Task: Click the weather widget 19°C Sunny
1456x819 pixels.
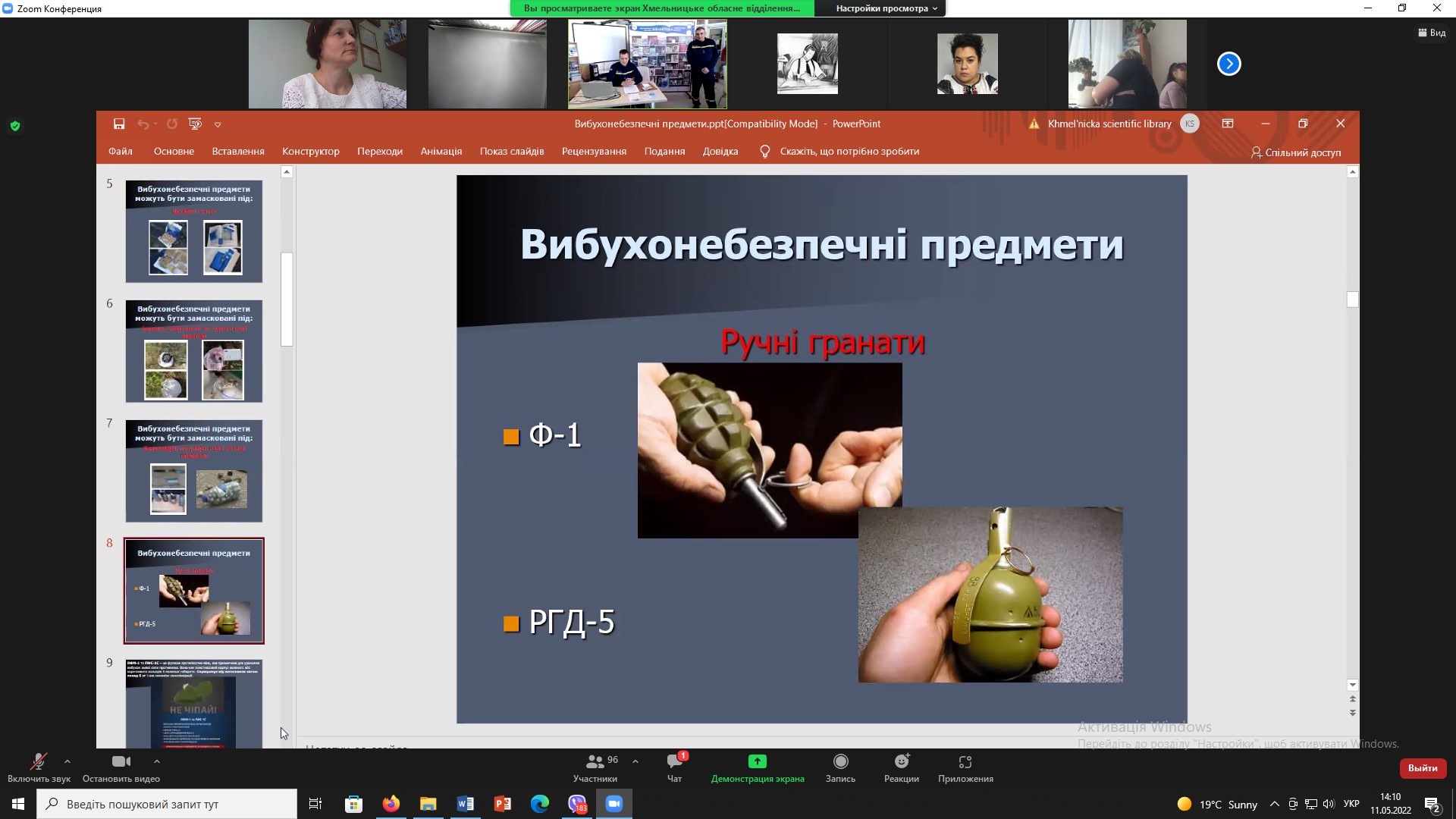Action: click(1217, 804)
